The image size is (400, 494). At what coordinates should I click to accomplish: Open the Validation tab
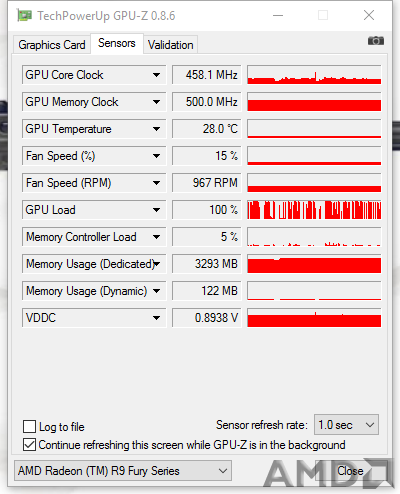click(x=171, y=45)
